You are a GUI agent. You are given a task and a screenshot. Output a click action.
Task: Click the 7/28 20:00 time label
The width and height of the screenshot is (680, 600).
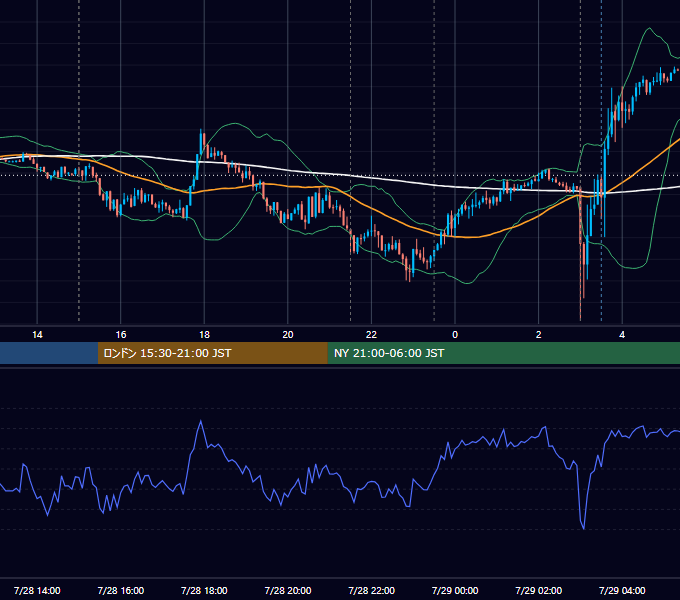[288, 590]
